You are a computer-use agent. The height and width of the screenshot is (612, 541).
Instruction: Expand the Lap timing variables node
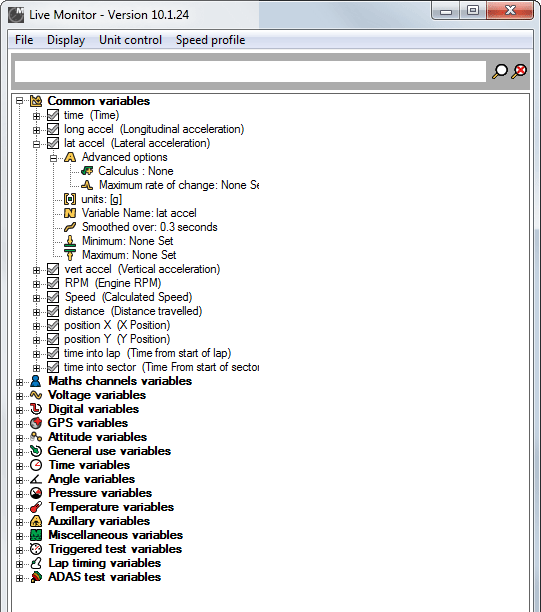(x=19, y=564)
